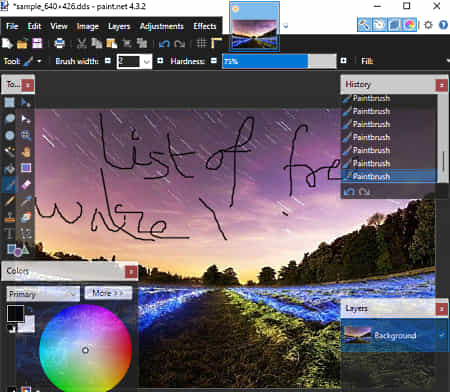Open the Primary color dropdown
450x392 pixels.
point(43,294)
